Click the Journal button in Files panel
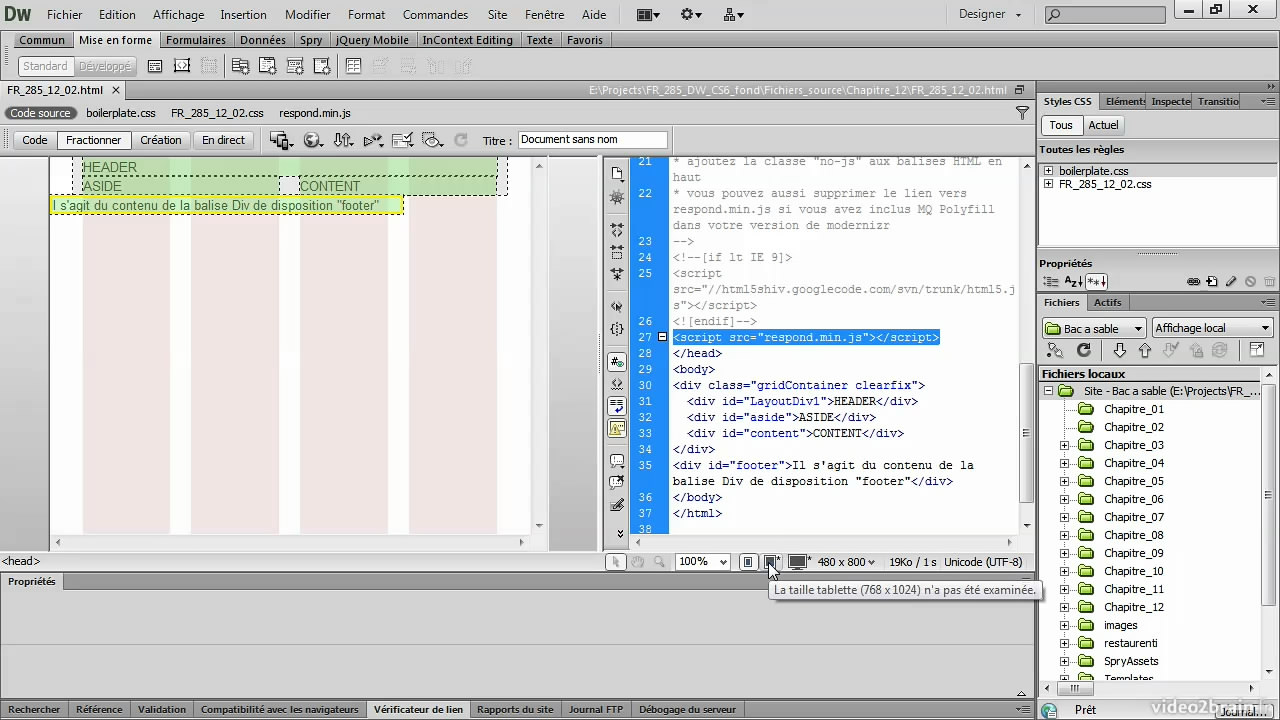The height and width of the screenshot is (720, 1280). (1243, 711)
